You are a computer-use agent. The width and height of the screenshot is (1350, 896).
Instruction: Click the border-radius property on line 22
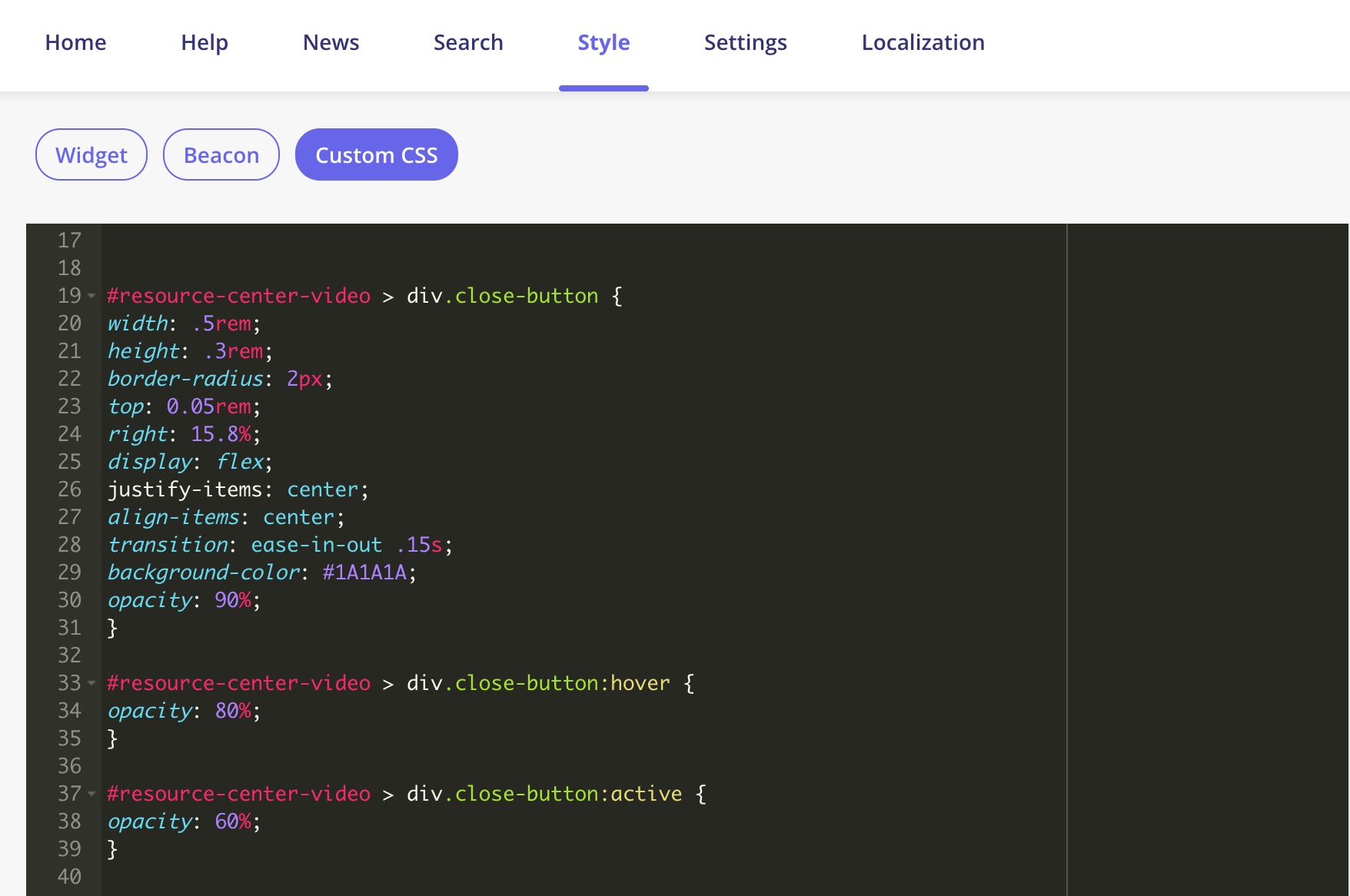coord(185,379)
